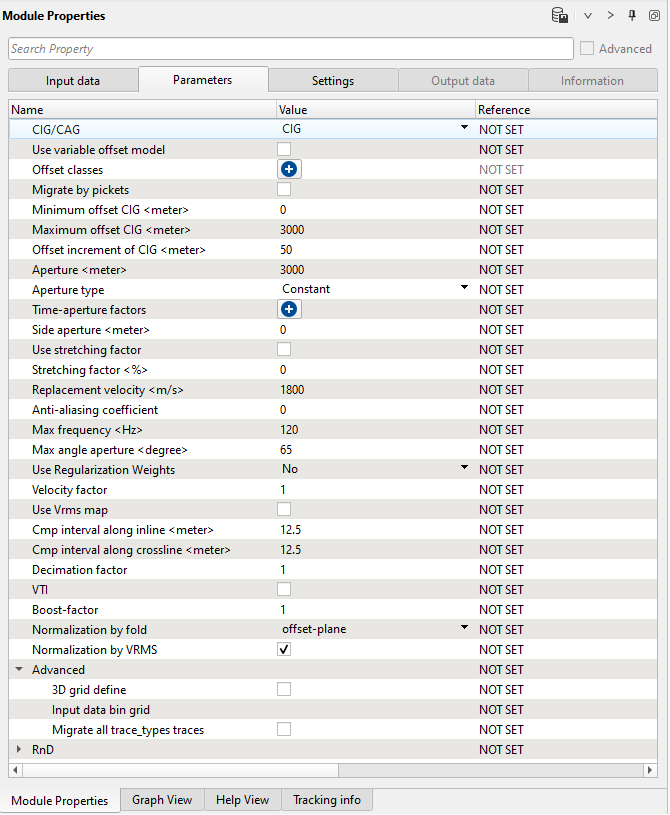Click the Search Property input field
The width and height of the screenshot is (670, 815).
coord(290,49)
